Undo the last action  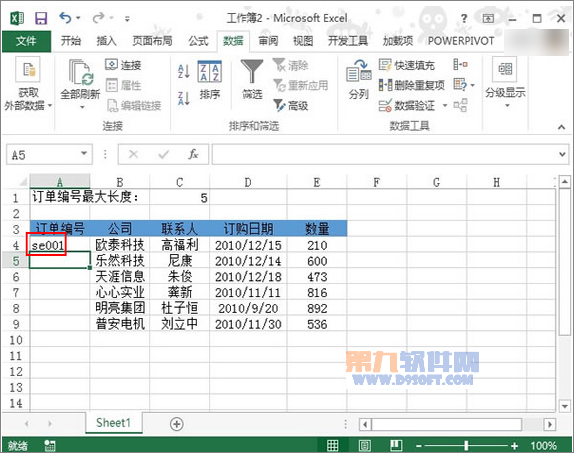[65, 17]
